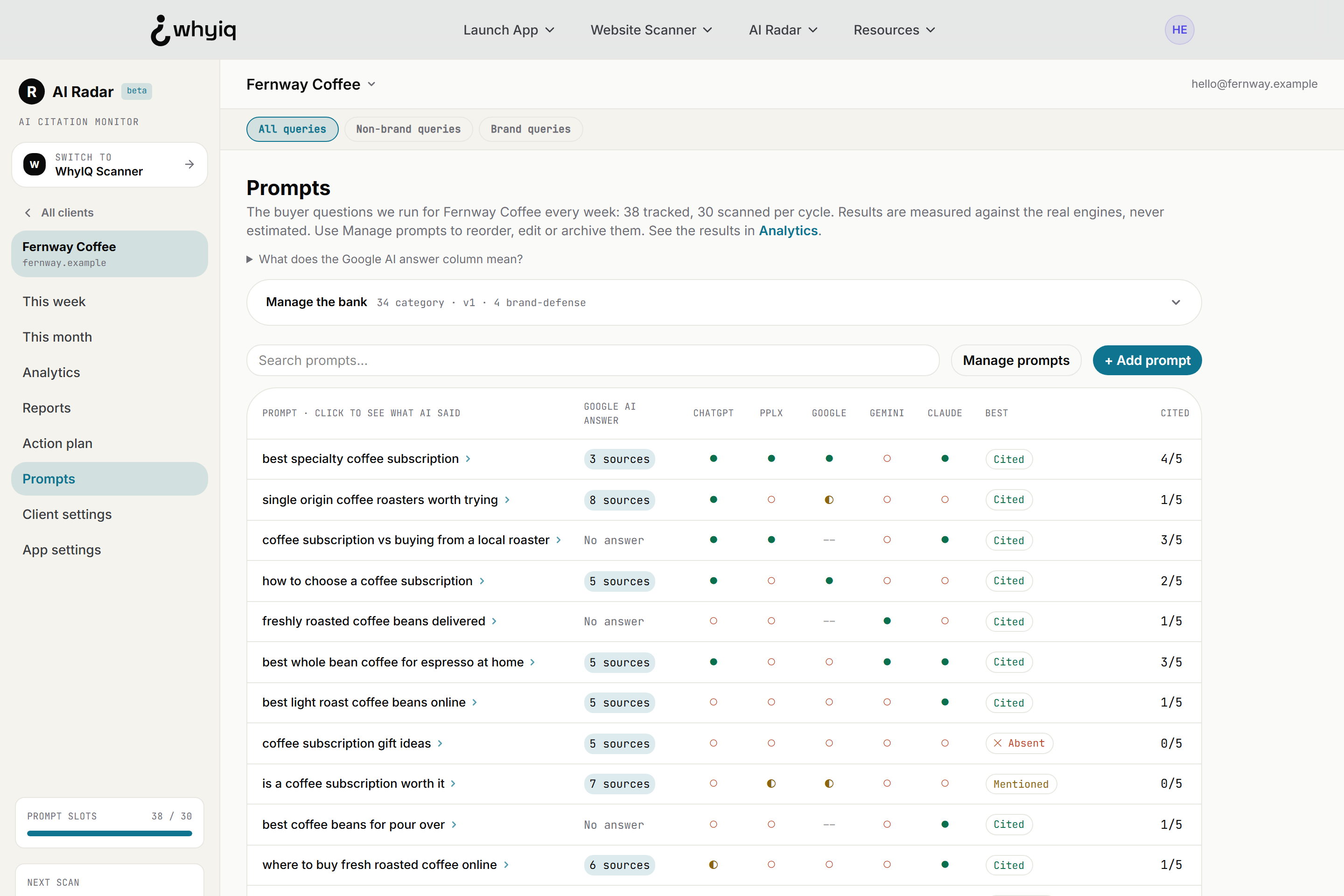Screen dimensions: 1344x896
Task: Click Gemini empty dot for best specialty coffee subscription
Action: (x=887, y=458)
